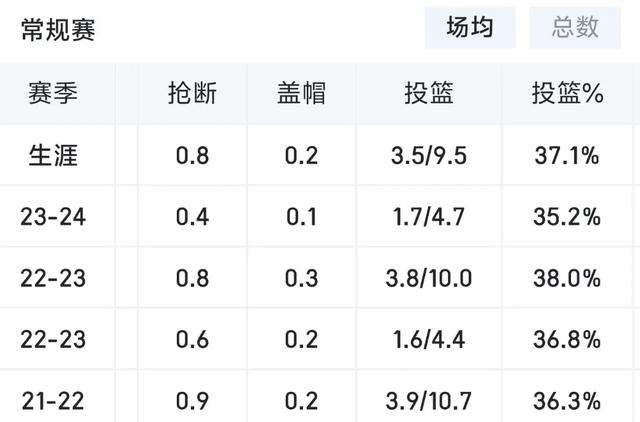Click the 投篮 column header
640x422 pixels.
click(429, 95)
